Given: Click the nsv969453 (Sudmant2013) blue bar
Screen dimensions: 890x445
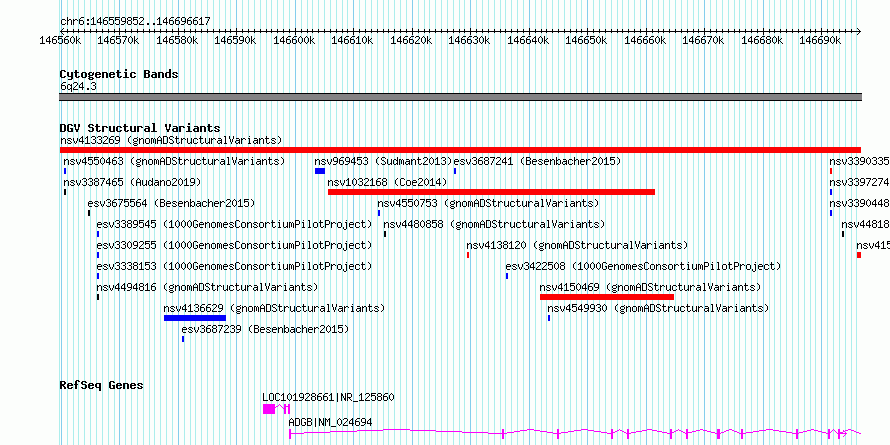Looking at the screenshot, I should pyautogui.click(x=320, y=171).
